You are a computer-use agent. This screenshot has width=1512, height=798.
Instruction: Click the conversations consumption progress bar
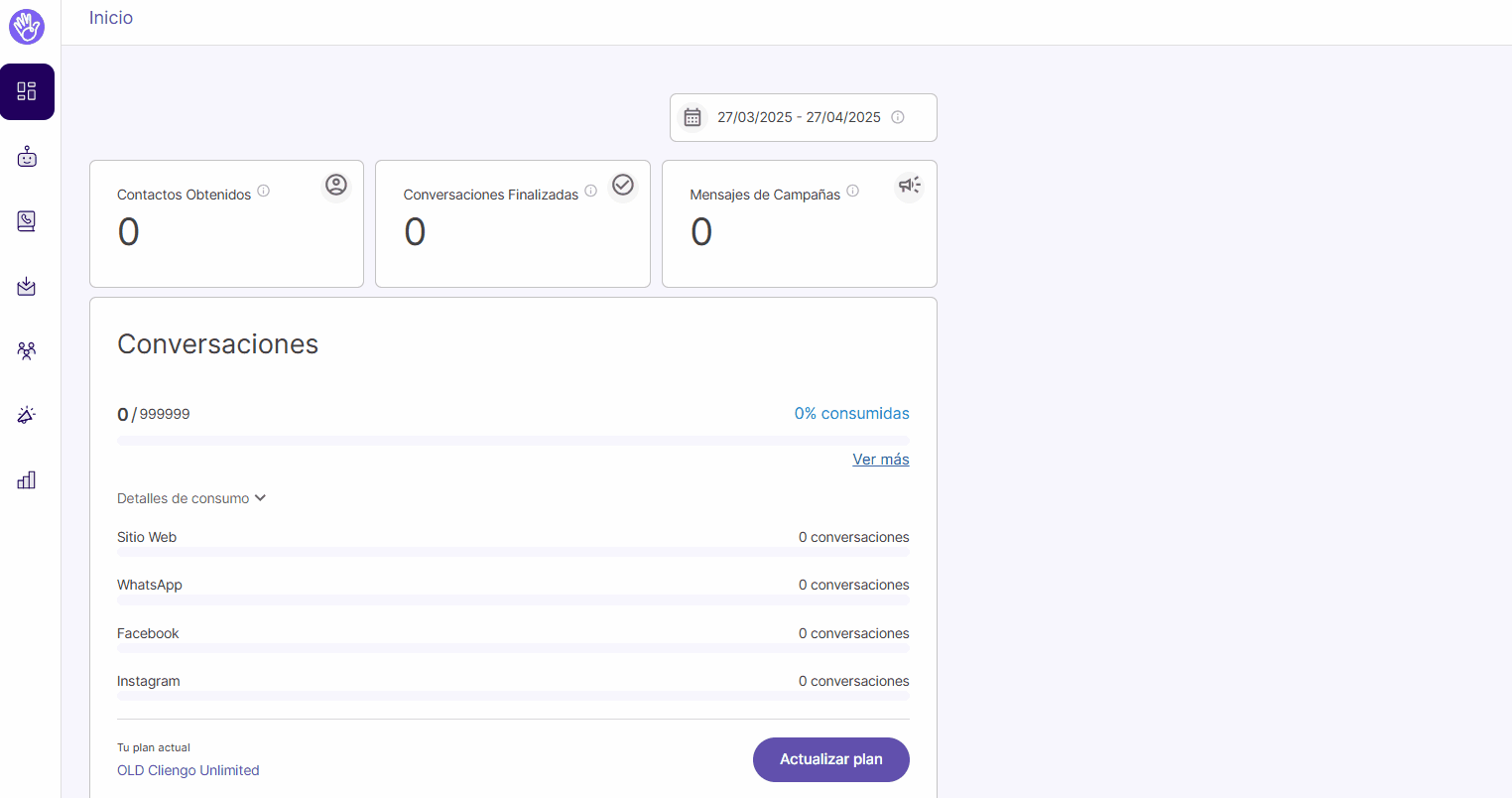tap(513, 440)
